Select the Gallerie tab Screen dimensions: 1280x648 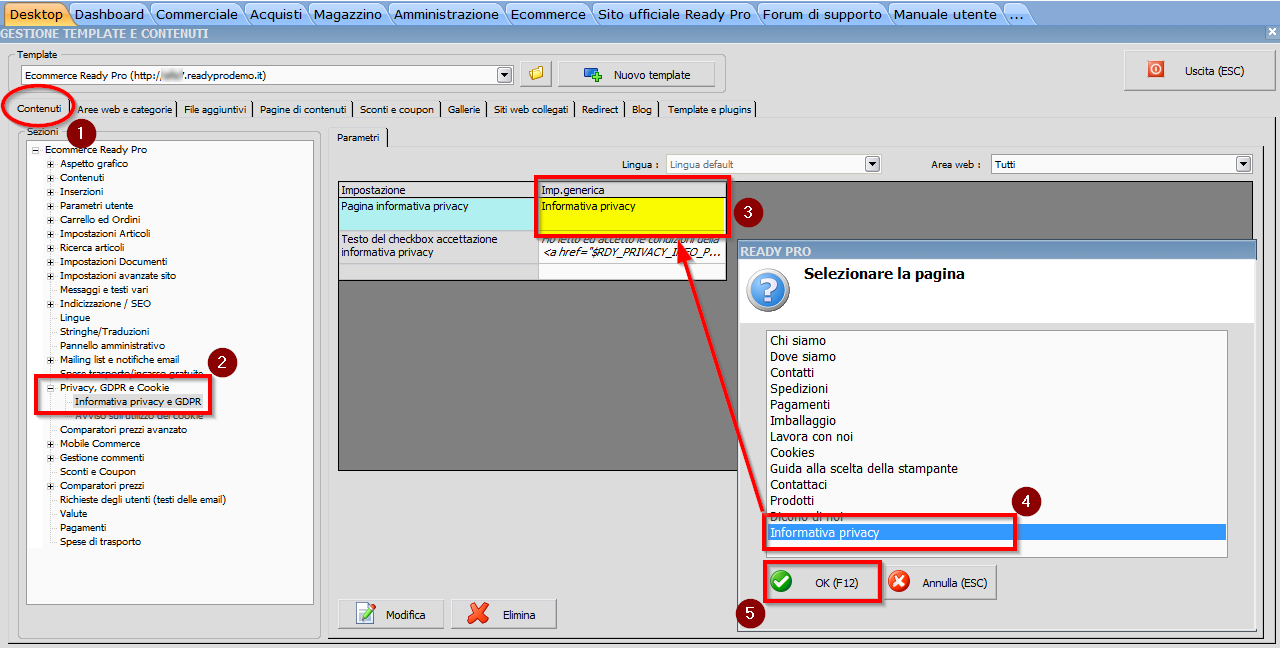click(464, 110)
